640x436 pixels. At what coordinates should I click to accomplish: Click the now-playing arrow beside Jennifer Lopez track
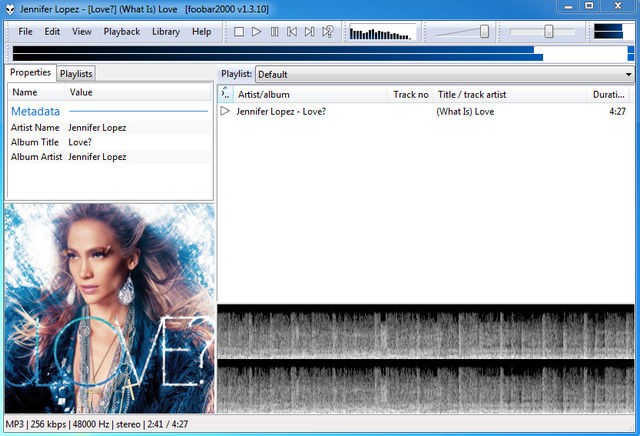click(x=225, y=111)
